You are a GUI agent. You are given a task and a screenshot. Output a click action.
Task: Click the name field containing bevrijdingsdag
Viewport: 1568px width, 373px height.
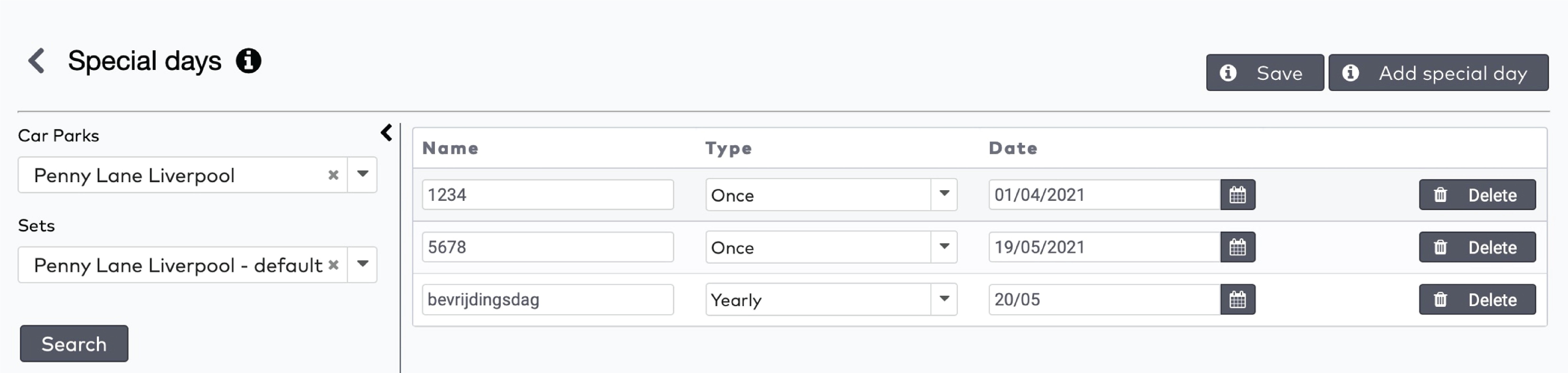pyautogui.click(x=547, y=299)
